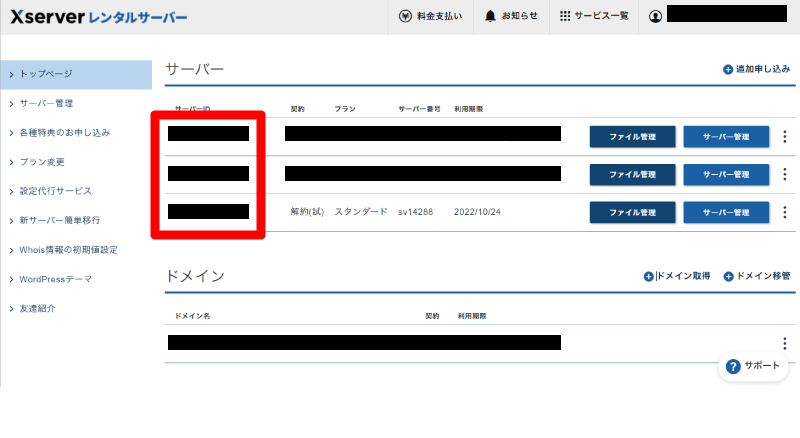
Task: Click ドメイン取得 plus link
Action: 677,276
